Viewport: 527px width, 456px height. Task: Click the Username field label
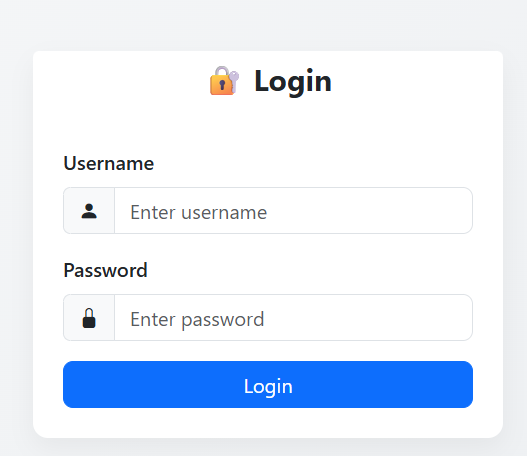pos(109,164)
